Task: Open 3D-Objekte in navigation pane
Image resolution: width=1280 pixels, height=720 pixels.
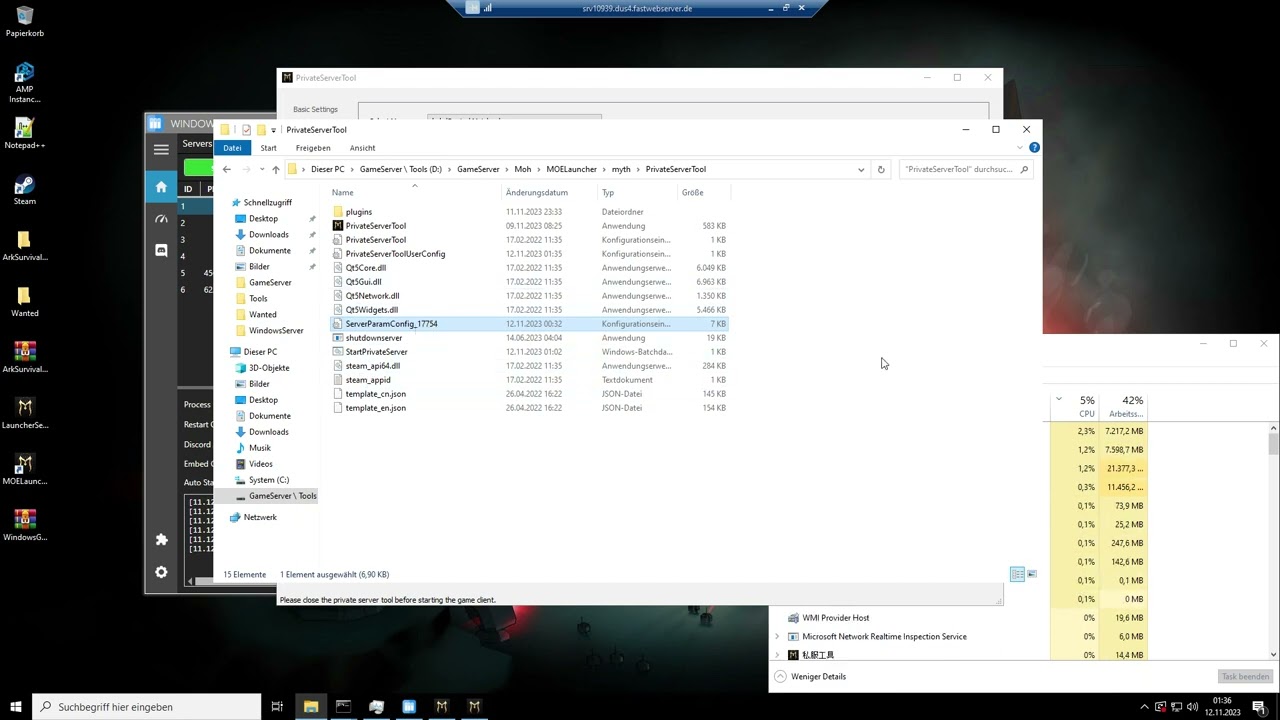Action: click(268, 368)
